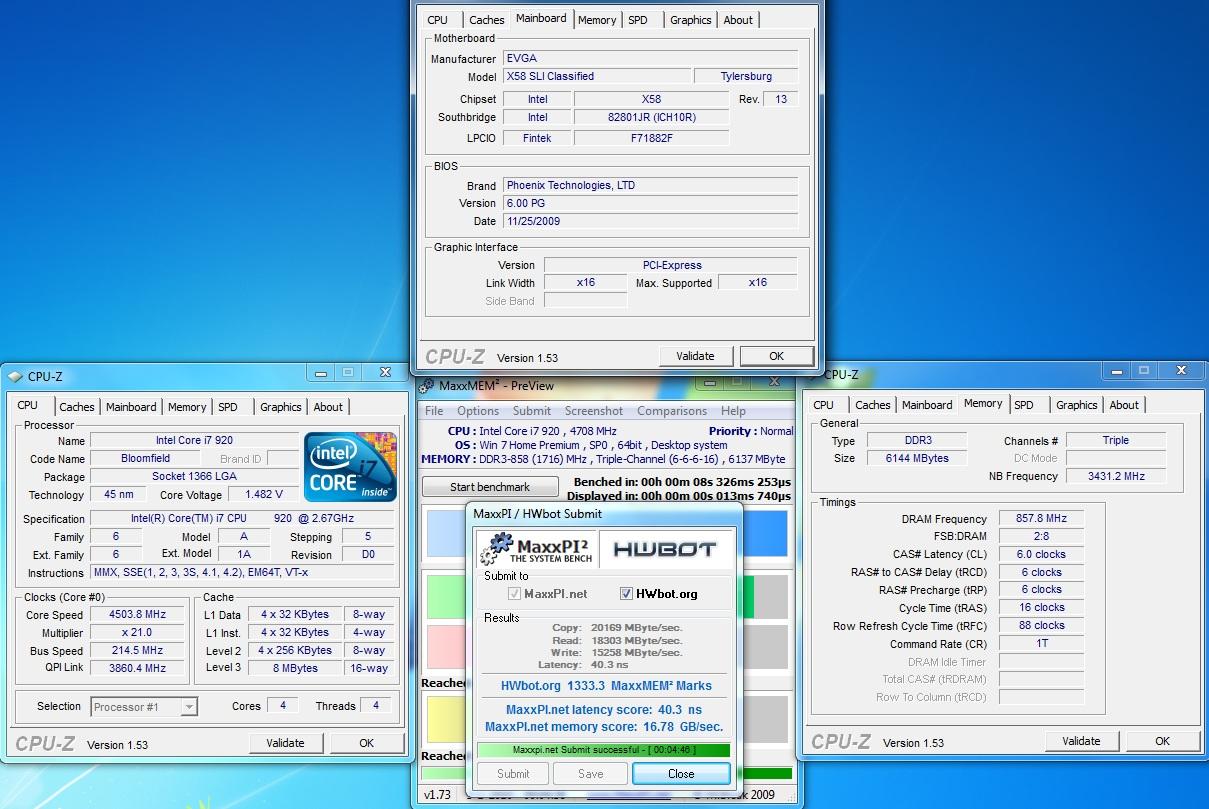Click the DRAM Frequency value 857.8 MHz
The image size is (1209, 809).
pyautogui.click(x=1041, y=519)
